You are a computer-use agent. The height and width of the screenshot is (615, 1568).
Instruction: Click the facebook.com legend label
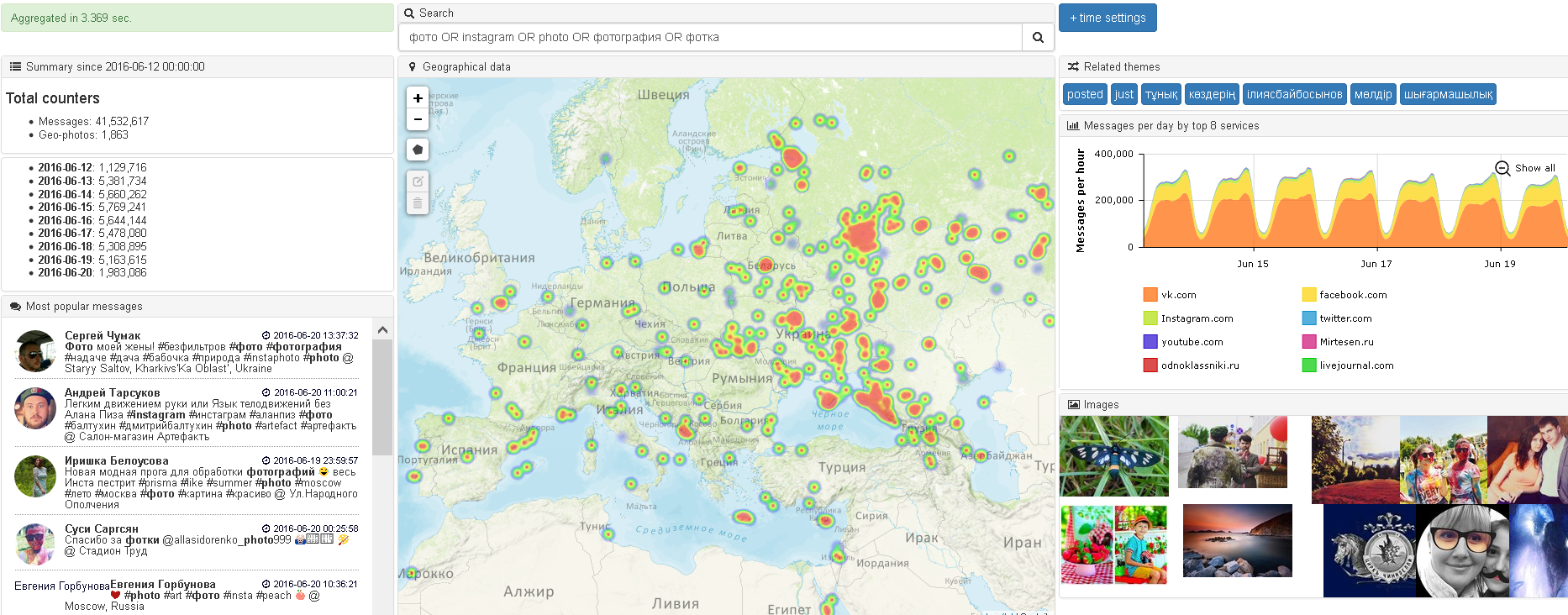[1354, 295]
